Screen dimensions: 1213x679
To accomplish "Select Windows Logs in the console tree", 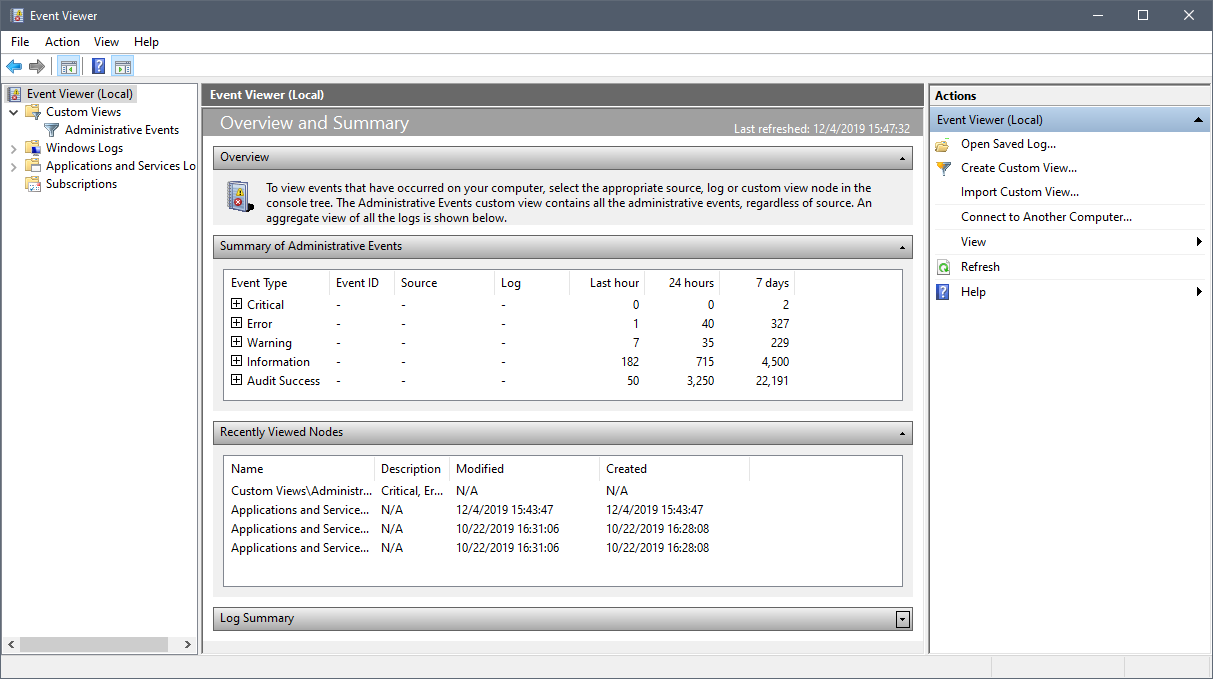I will coord(84,148).
